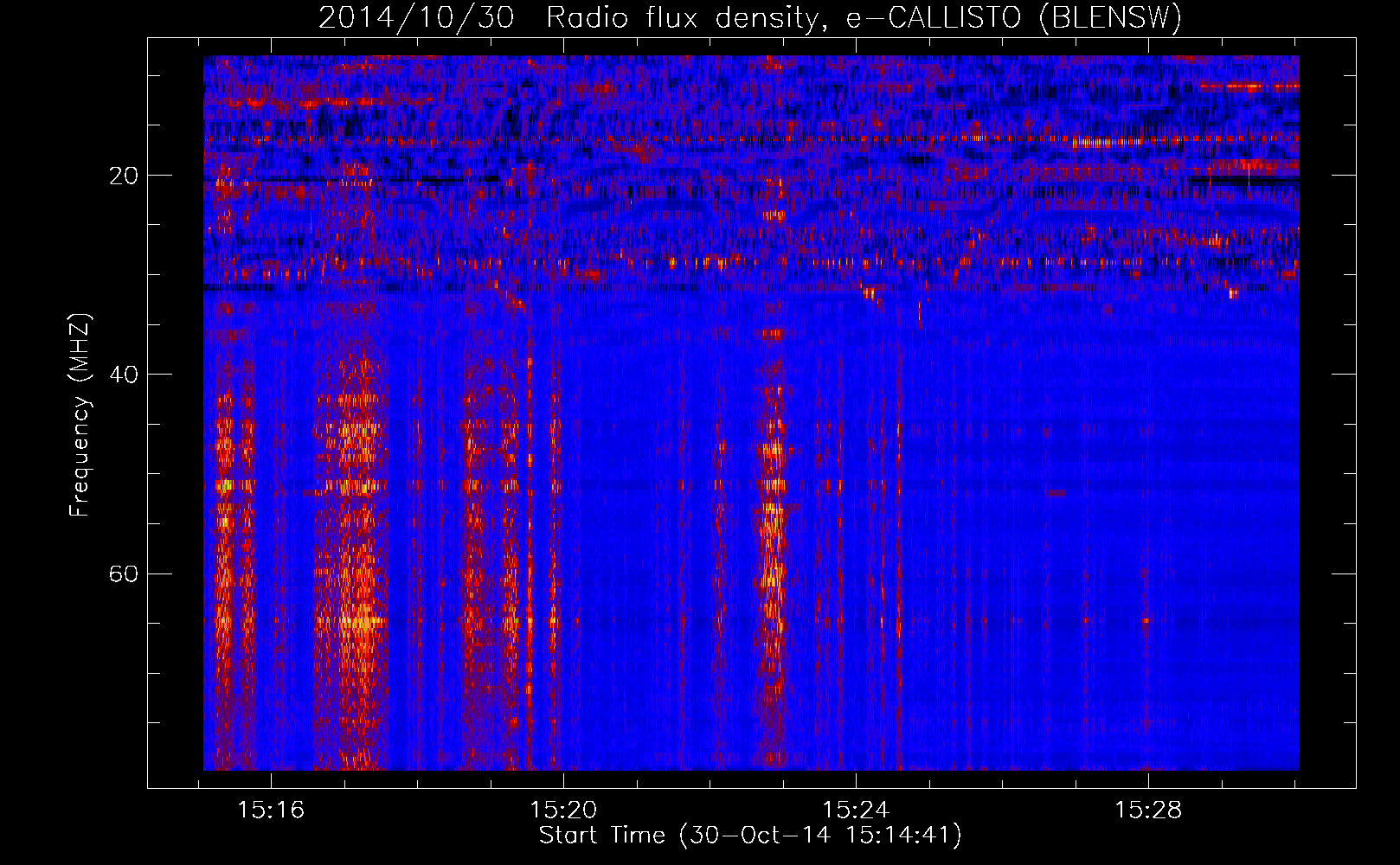Click the 60 frequency tick label
Viewport: 1400px width, 865px height.
point(124,573)
